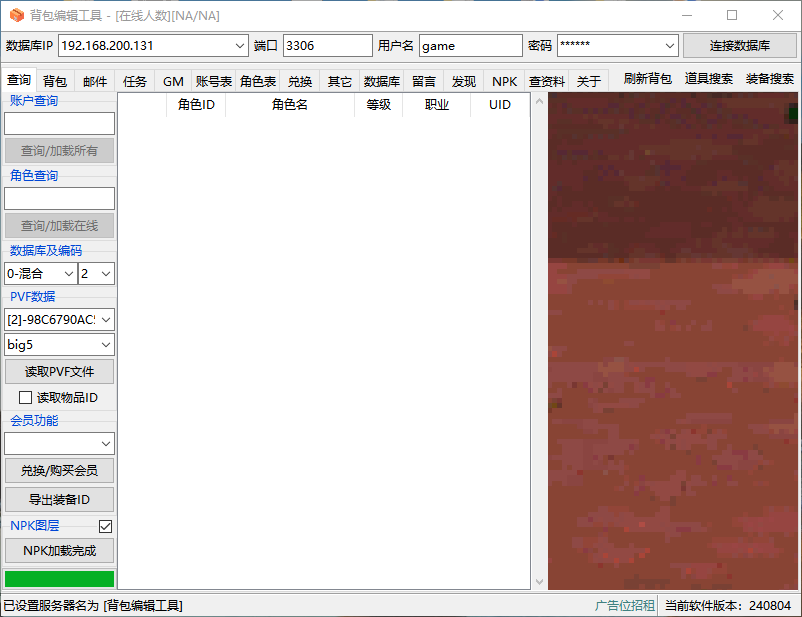The image size is (802, 617).
Task: Disable the NPK图层 checkbox
Action: [x=104, y=526]
